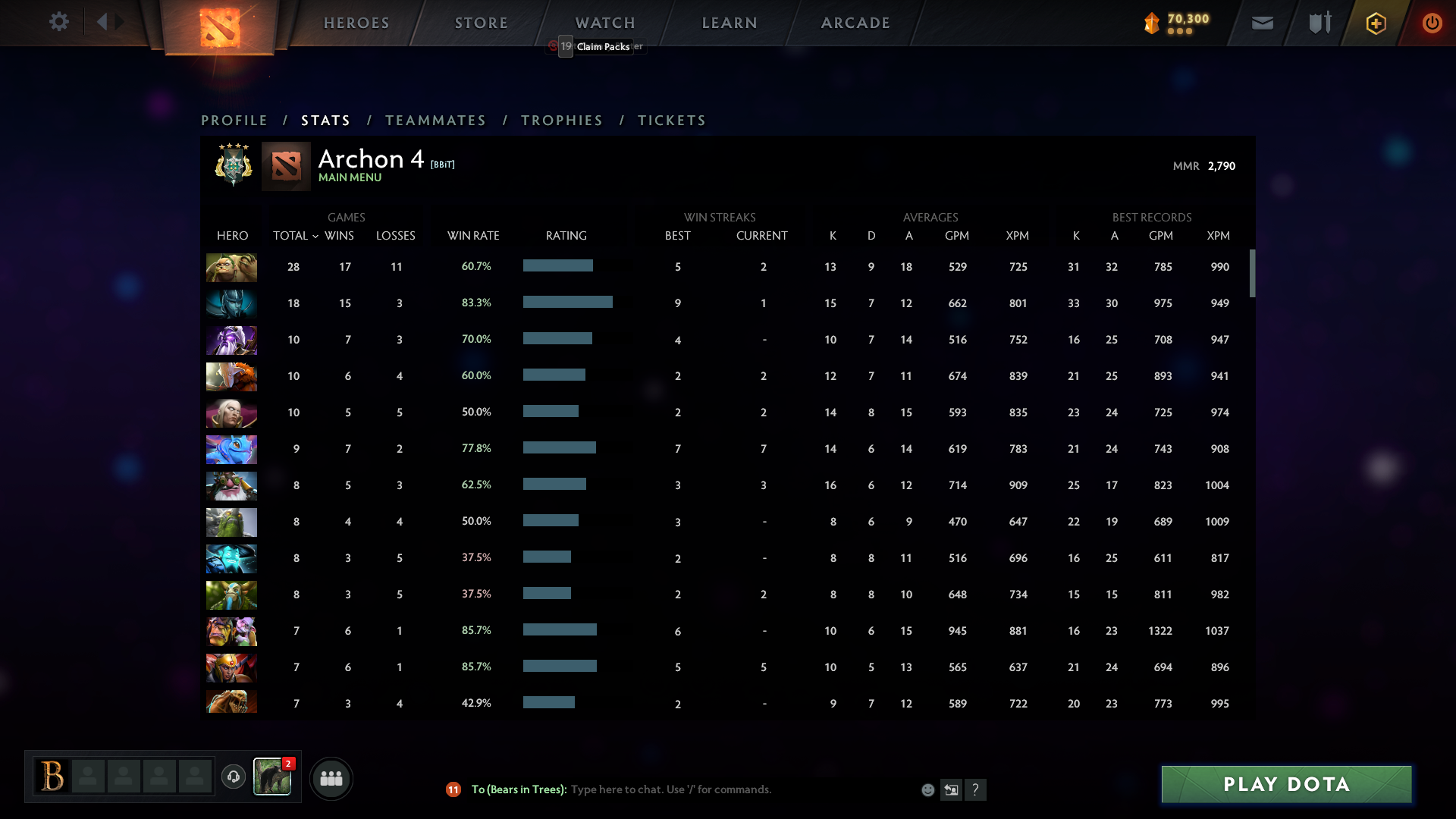Image resolution: width=1456 pixels, height=819 pixels.
Task: Open the mail notifications envelope icon
Action: click(1261, 23)
